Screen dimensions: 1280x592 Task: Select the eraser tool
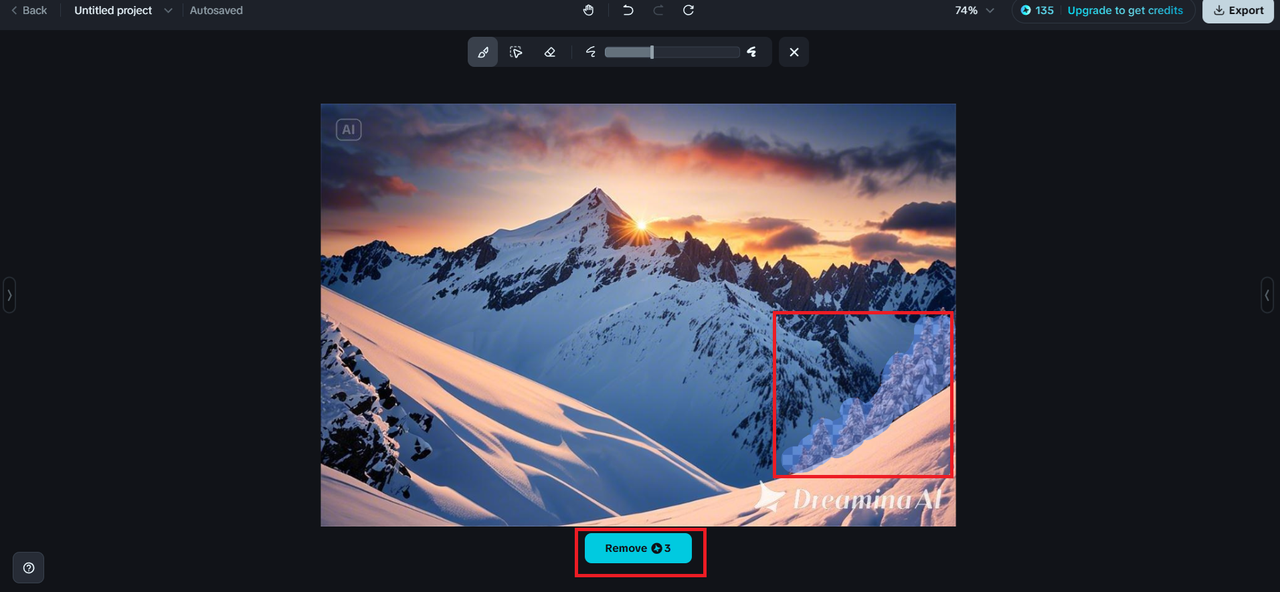(x=549, y=52)
